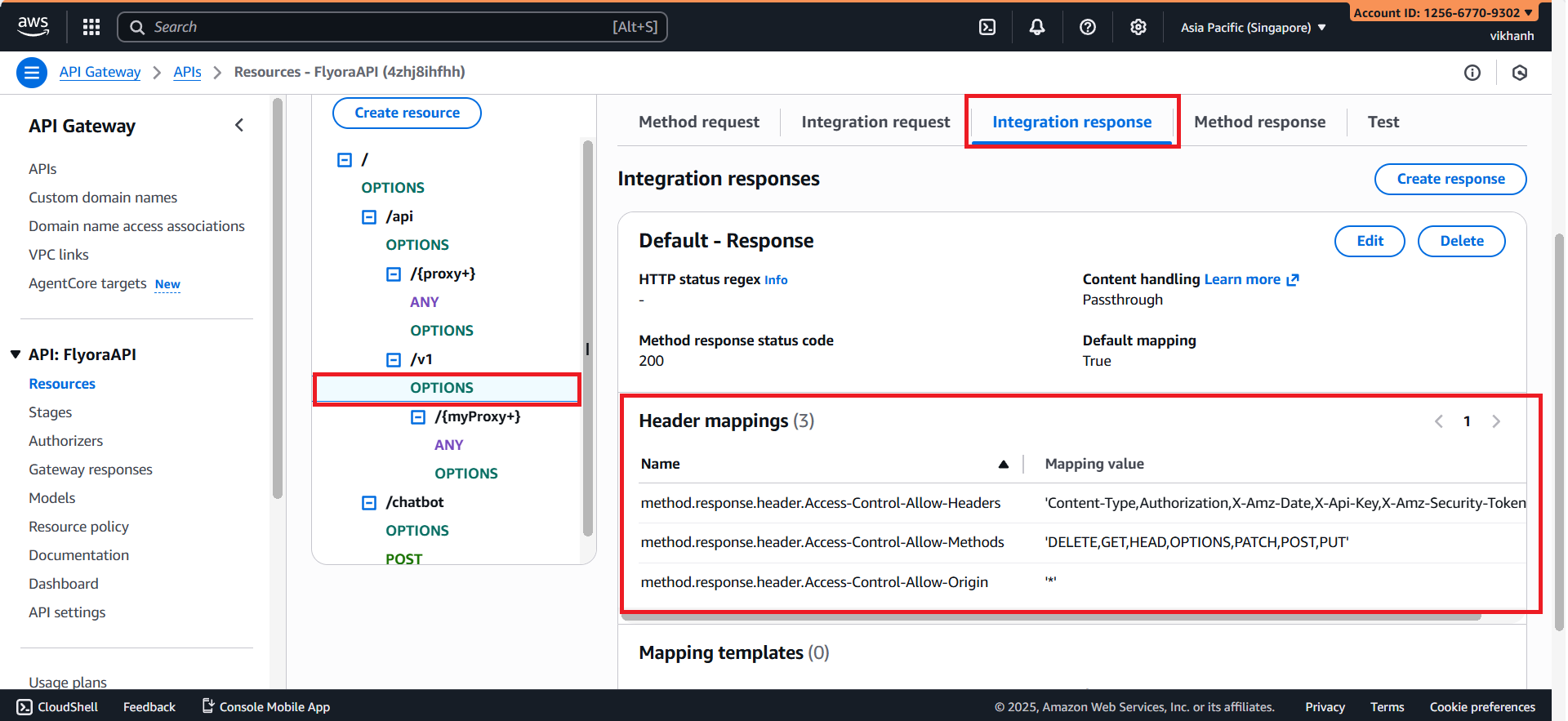1568x721 pixels.
Task: Select OPTIONS method under /api
Action: click(x=417, y=245)
